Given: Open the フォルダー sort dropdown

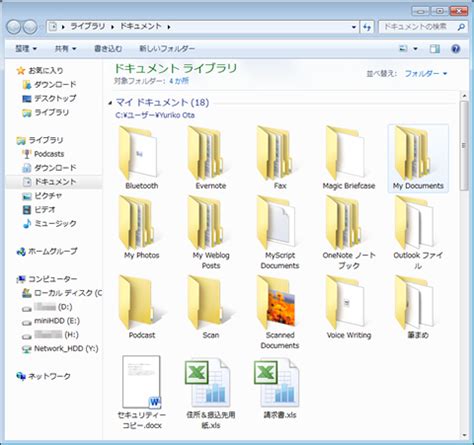Looking at the screenshot, I should point(426,74).
